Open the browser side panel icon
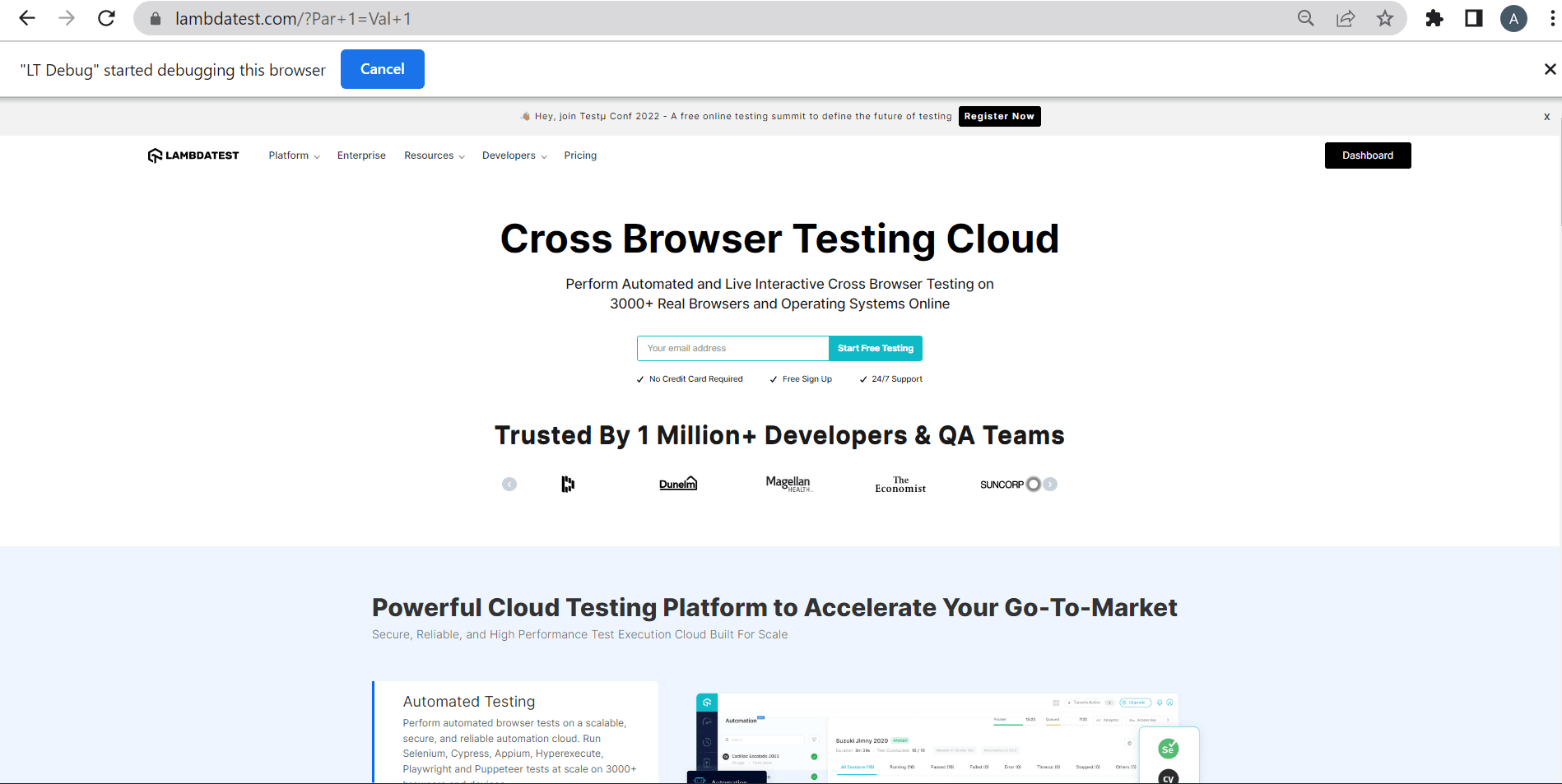 [x=1473, y=18]
